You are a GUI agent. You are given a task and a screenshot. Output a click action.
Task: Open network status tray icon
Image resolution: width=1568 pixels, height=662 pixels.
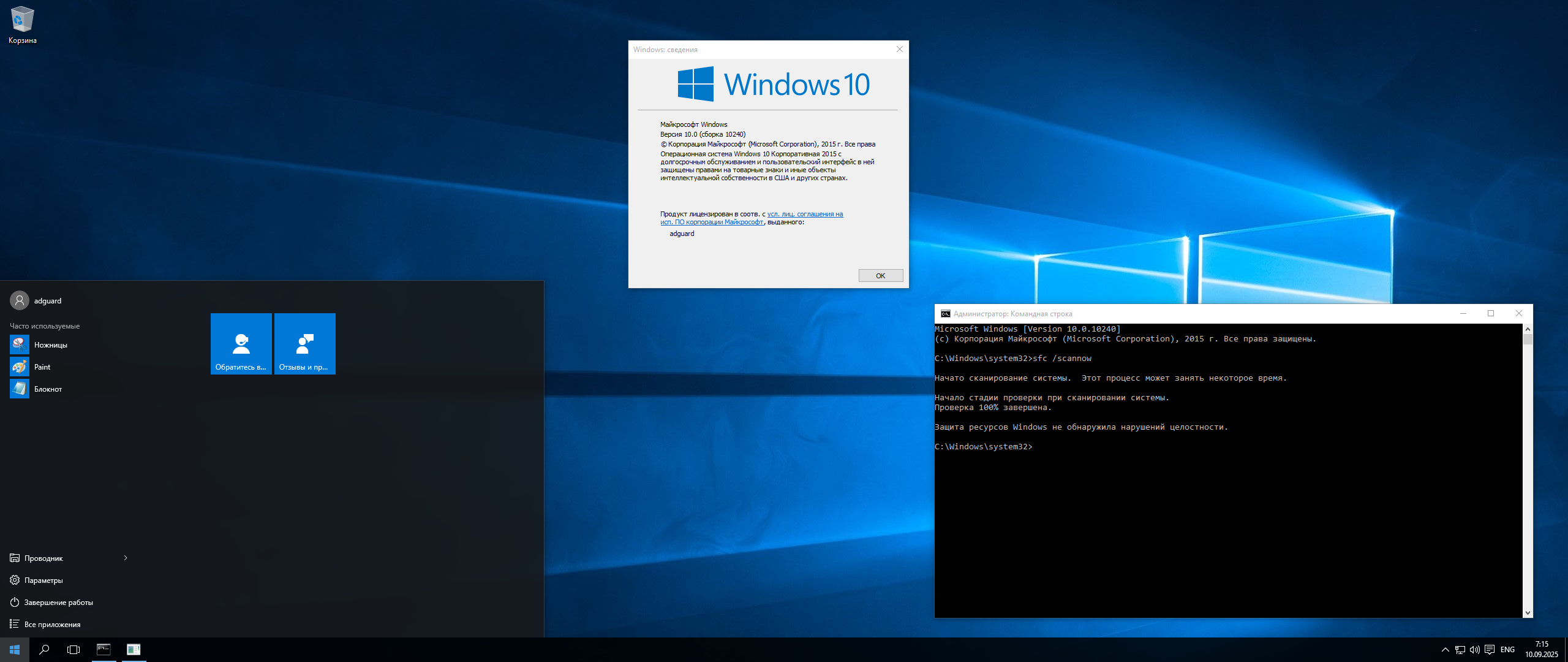tap(1460, 650)
